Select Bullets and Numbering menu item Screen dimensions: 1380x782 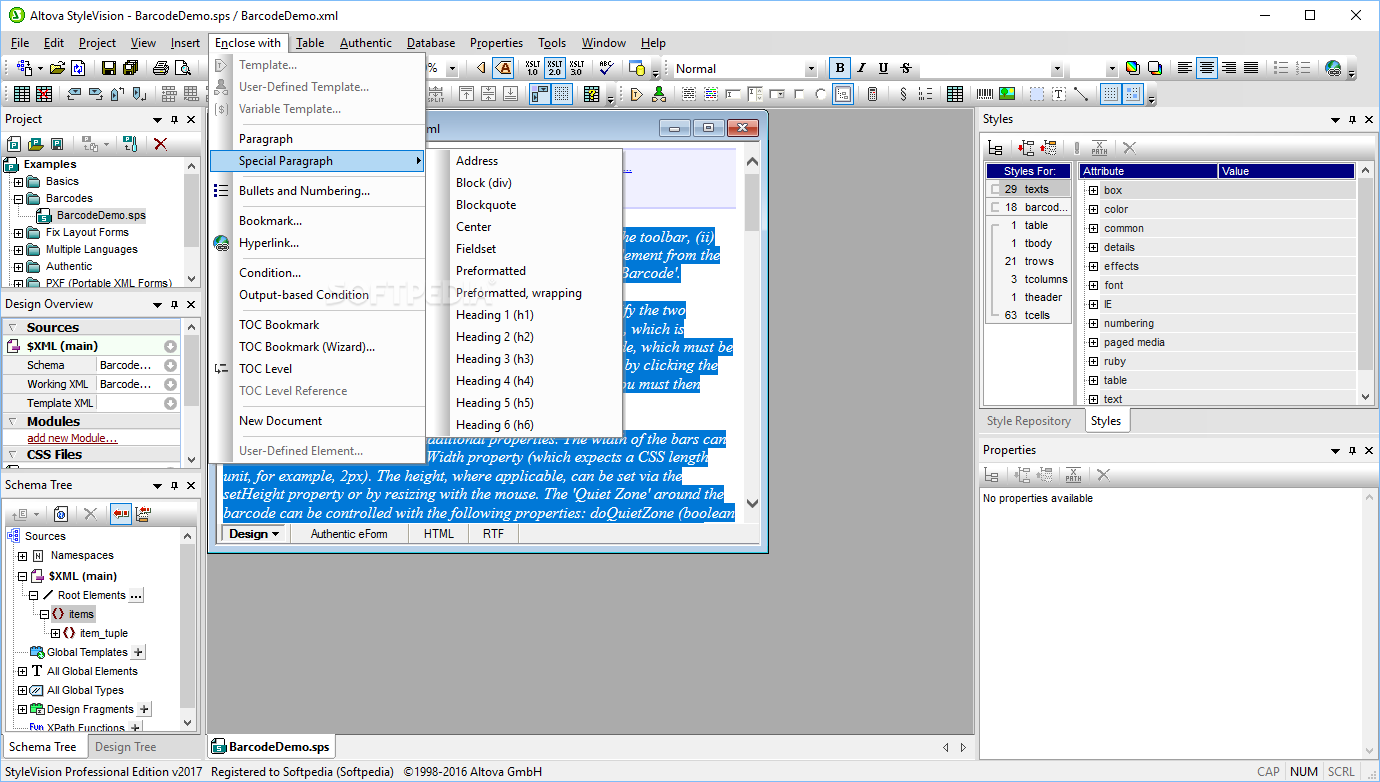coord(304,191)
